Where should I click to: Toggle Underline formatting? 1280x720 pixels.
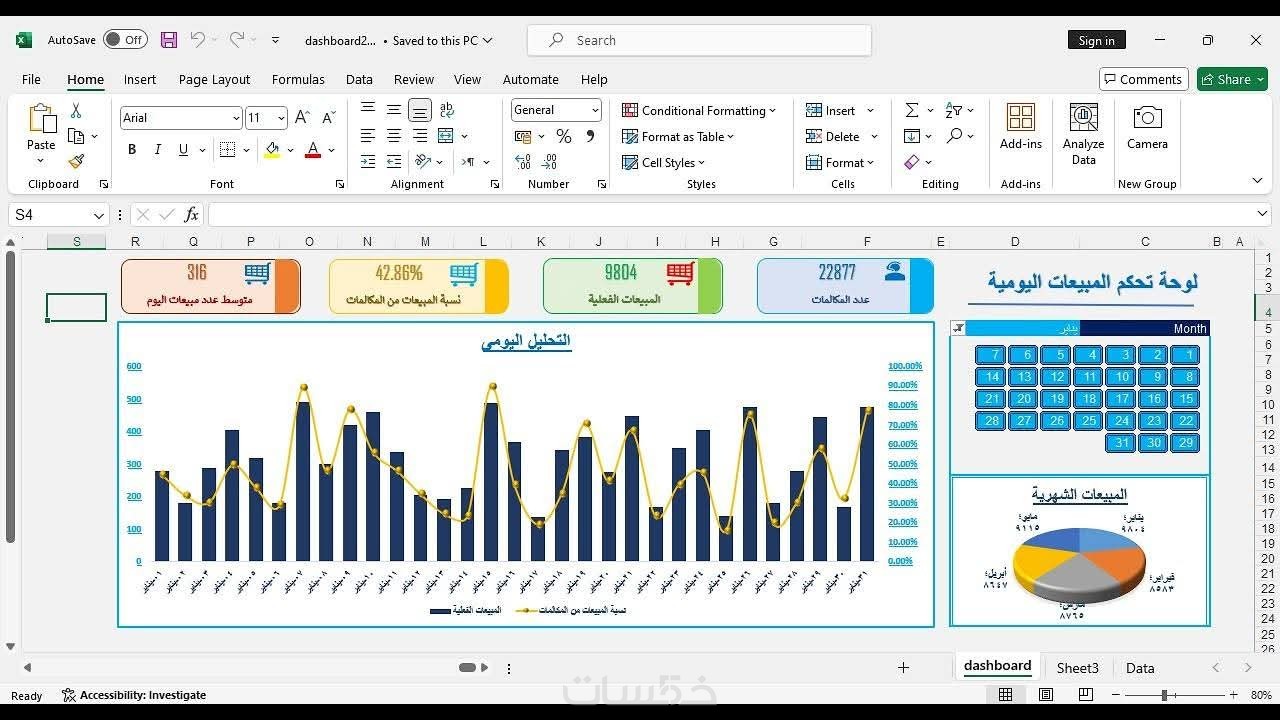(183, 150)
